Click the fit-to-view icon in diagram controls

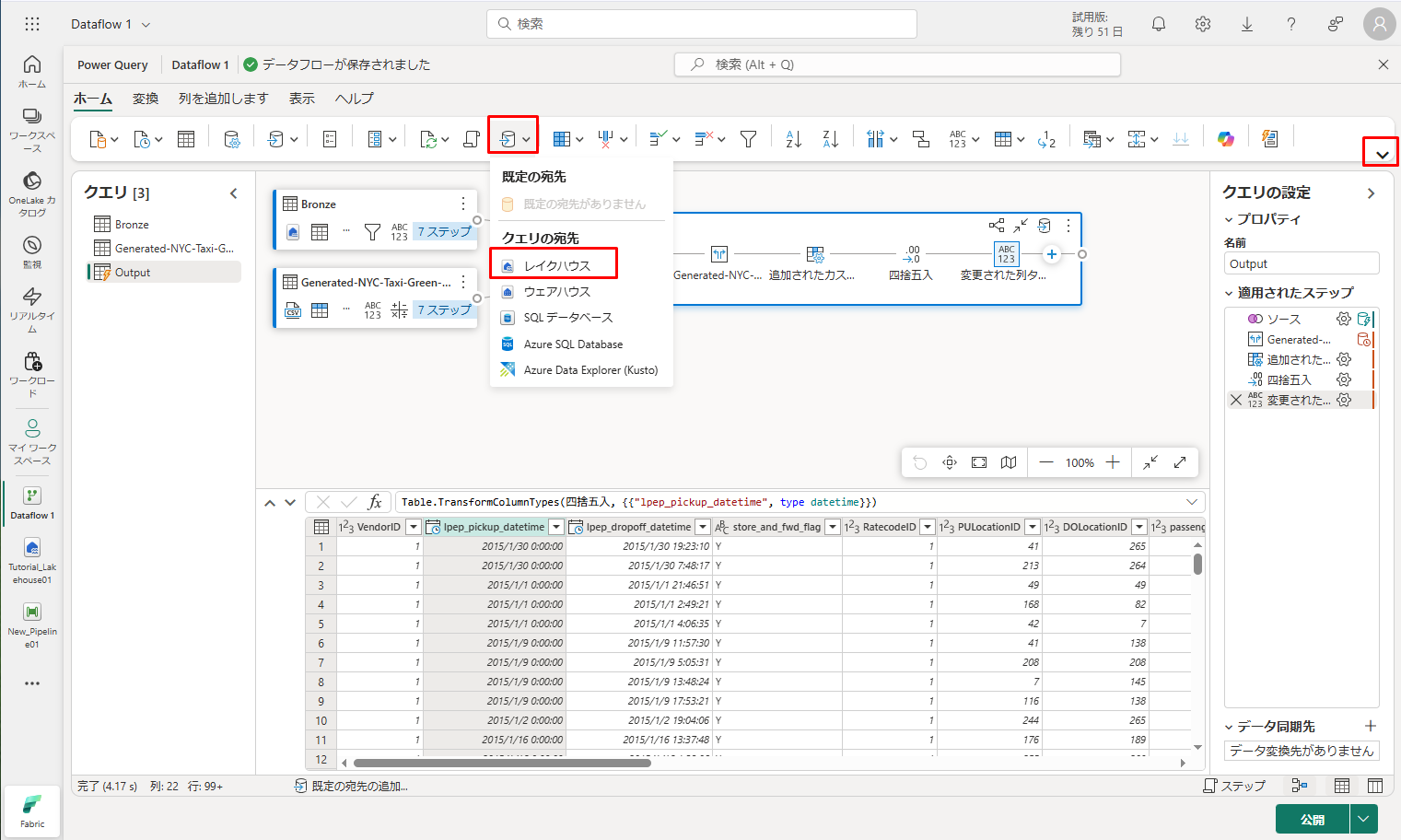pos(979,462)
